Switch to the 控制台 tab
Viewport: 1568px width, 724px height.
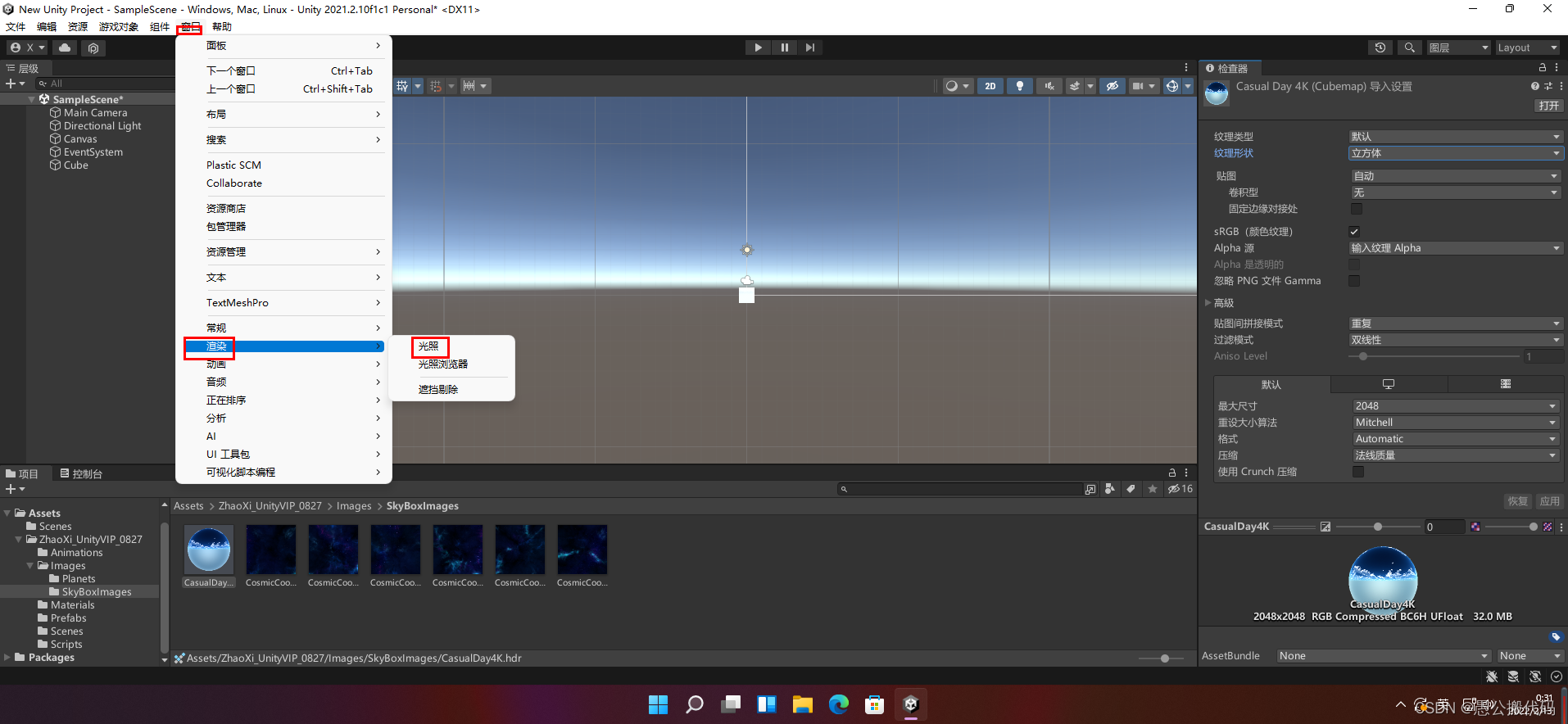(x=81, y=474)
